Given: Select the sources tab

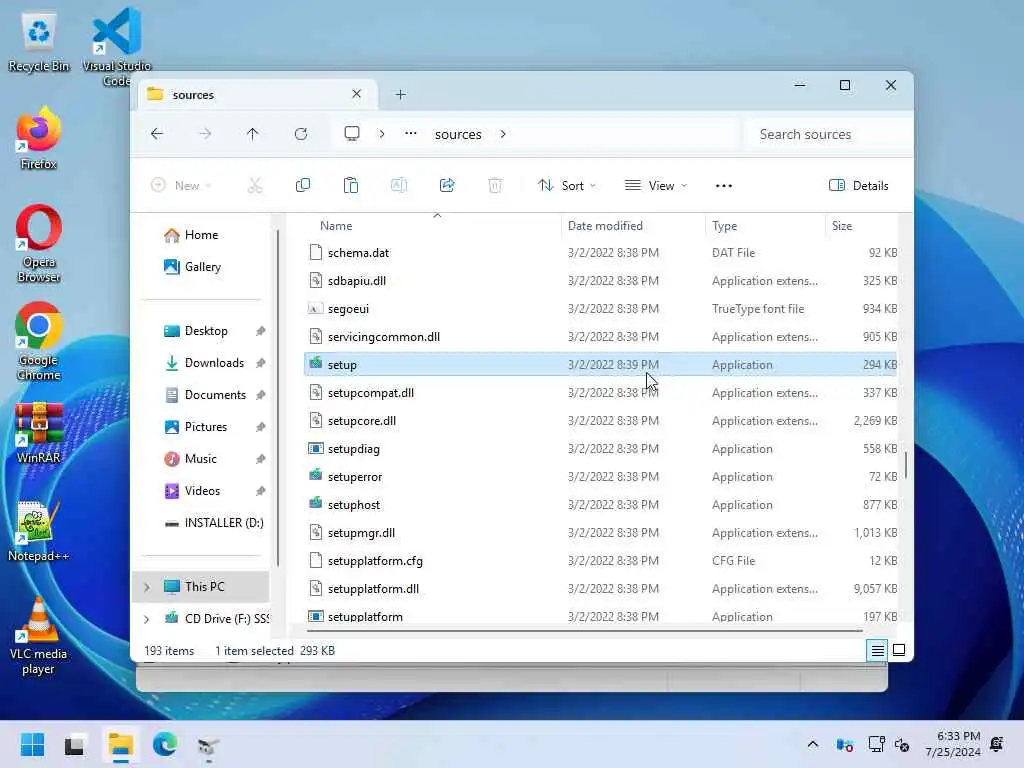Looking at the screenshot, I should 257,95.
